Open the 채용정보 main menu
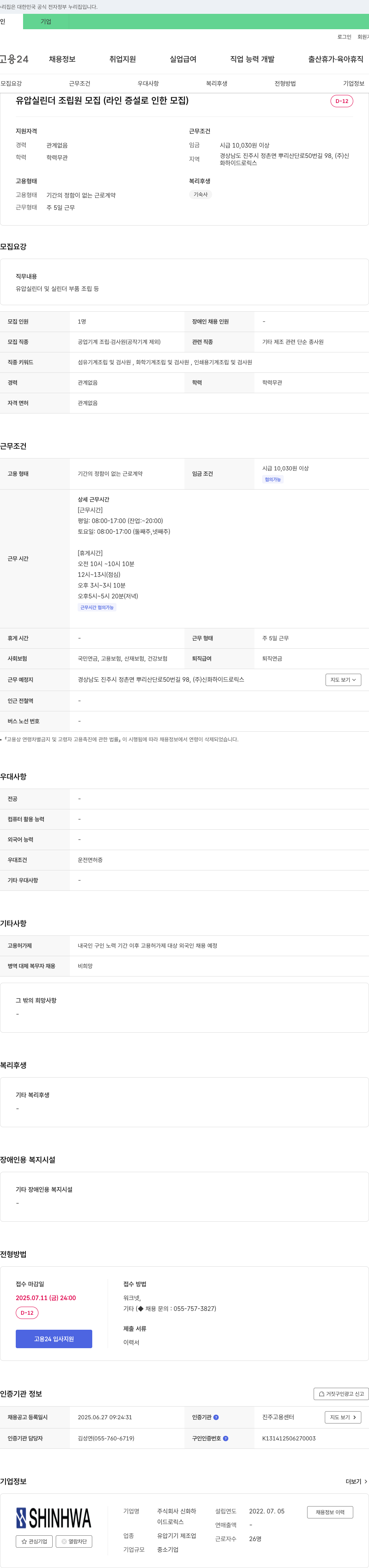Image resolution: width=369 pixels, height=1568 pixels. 62,59
